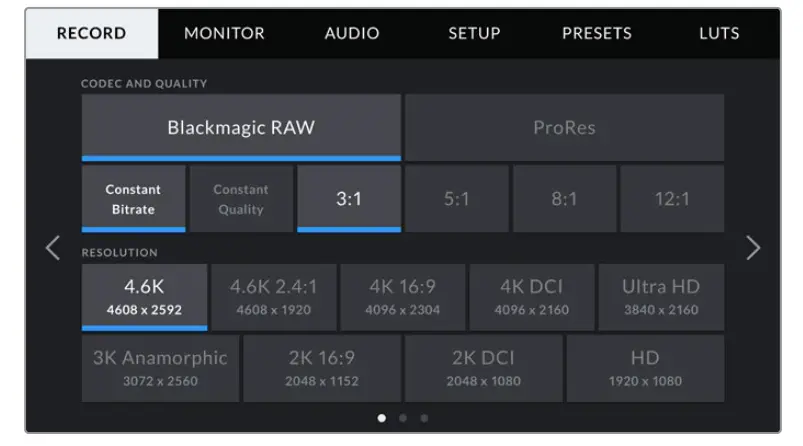The height and width of the screenshot is (446, 803).
Task: Switch to the AUDIO tab
Action: tap(352, 33)
